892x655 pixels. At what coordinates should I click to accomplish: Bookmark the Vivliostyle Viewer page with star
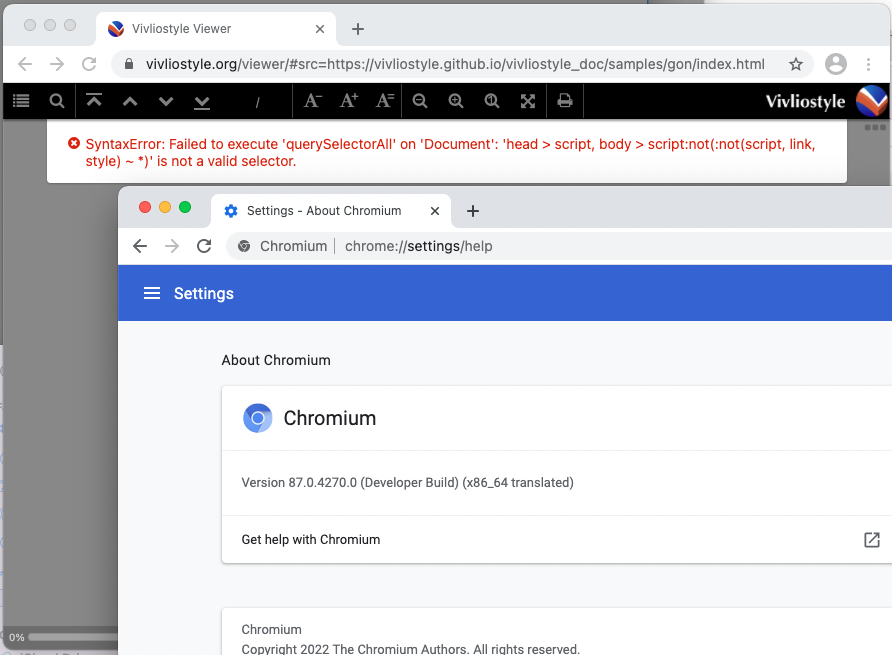[796, 64]
